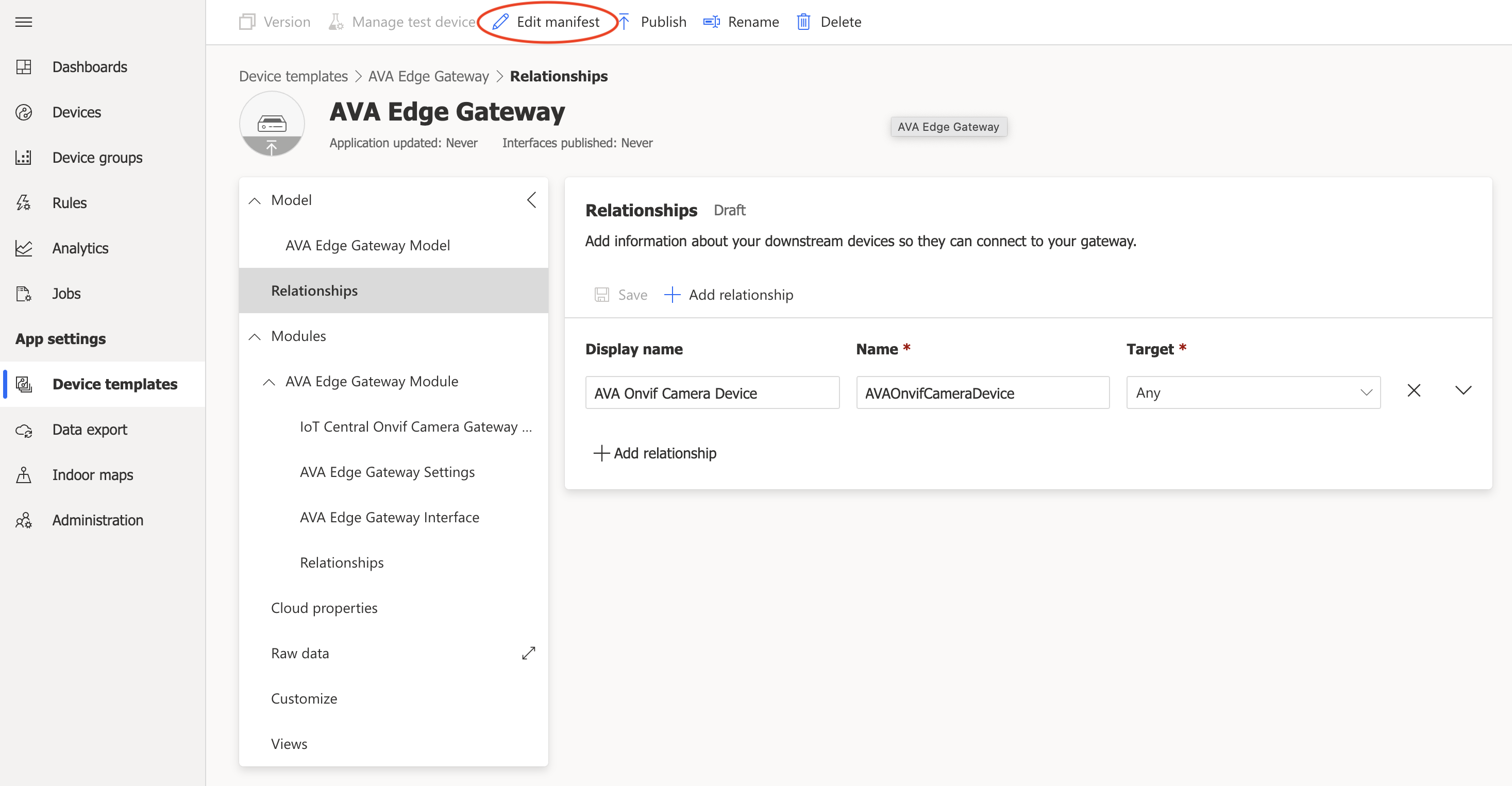
Task: Open Data export settings
Action: click(89, 430)
